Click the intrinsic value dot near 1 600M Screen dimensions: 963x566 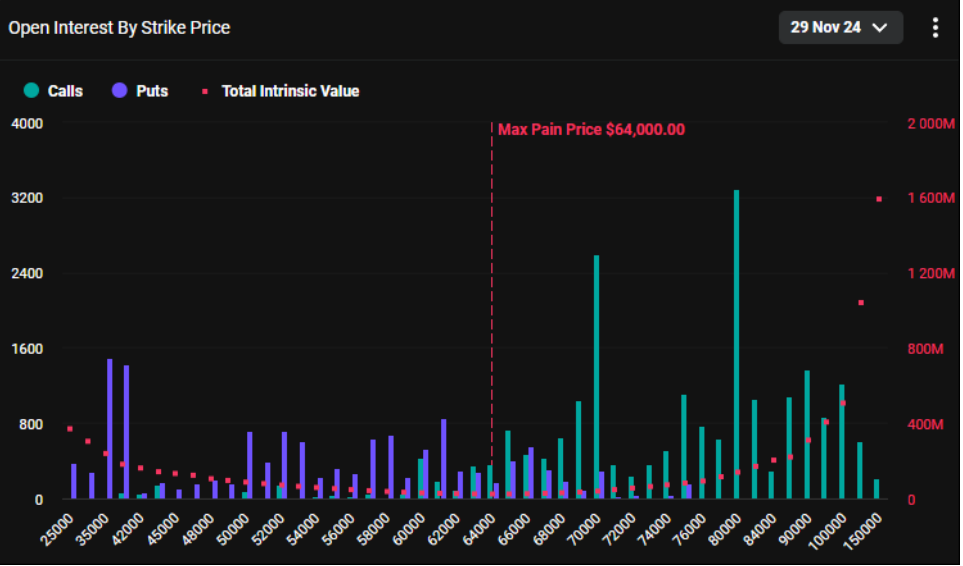(879, 199)
